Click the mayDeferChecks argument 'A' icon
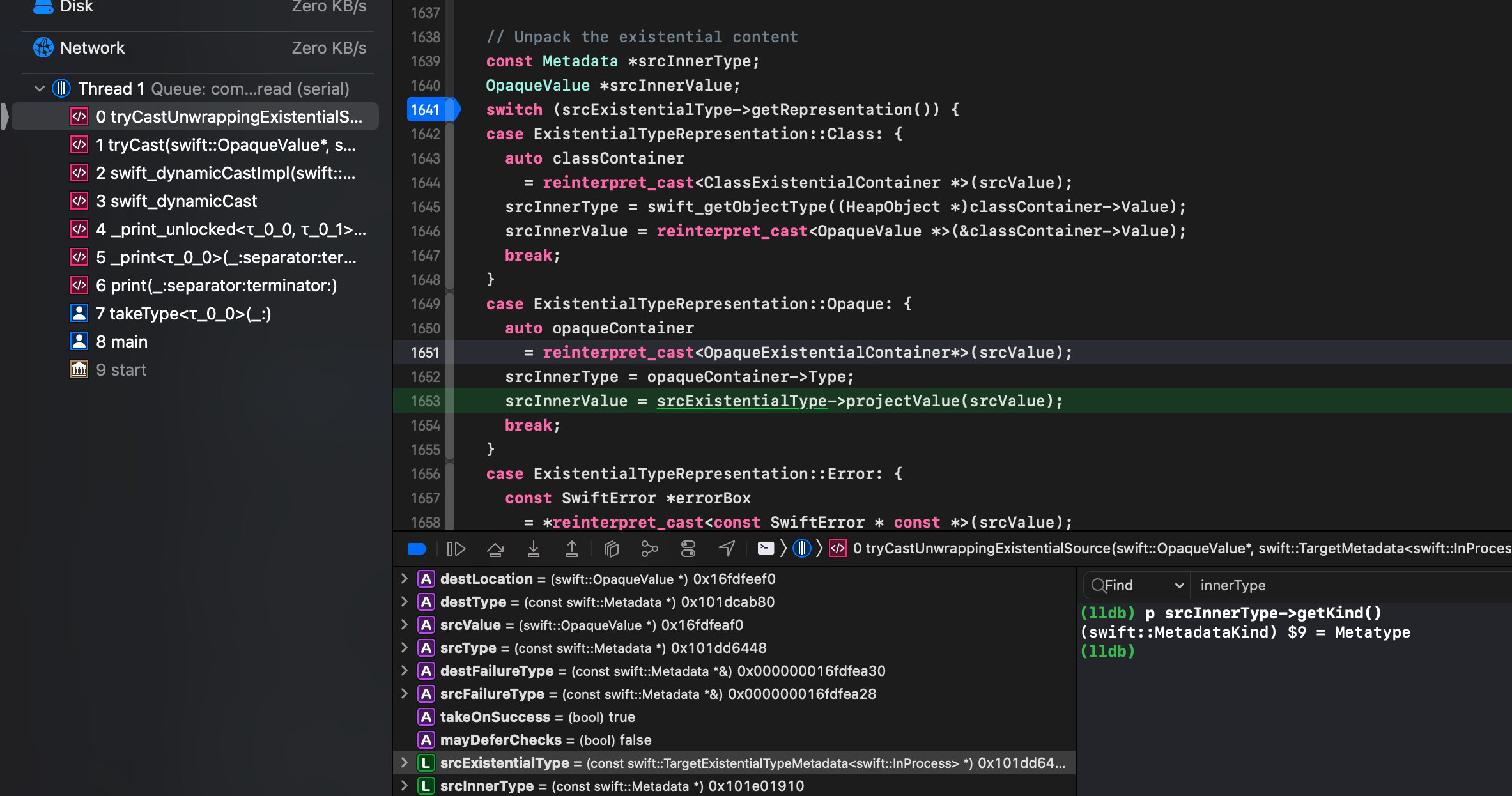 pyautogui.click(x=426, y=740)
